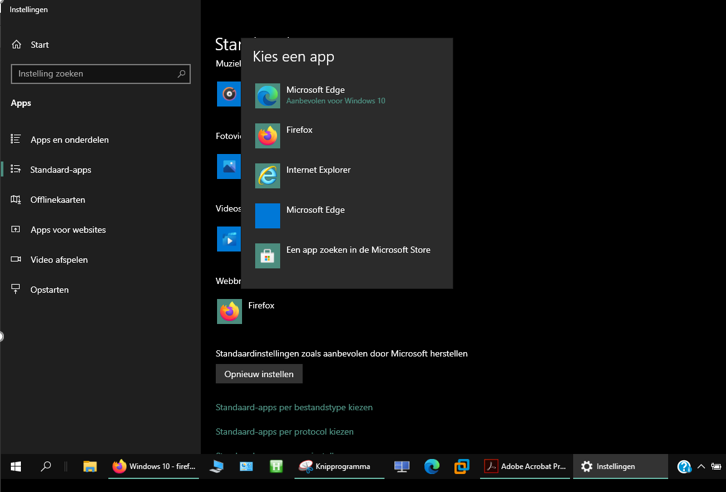Click the Edge icon in the taskbar
726x492 pixels.
432,467
